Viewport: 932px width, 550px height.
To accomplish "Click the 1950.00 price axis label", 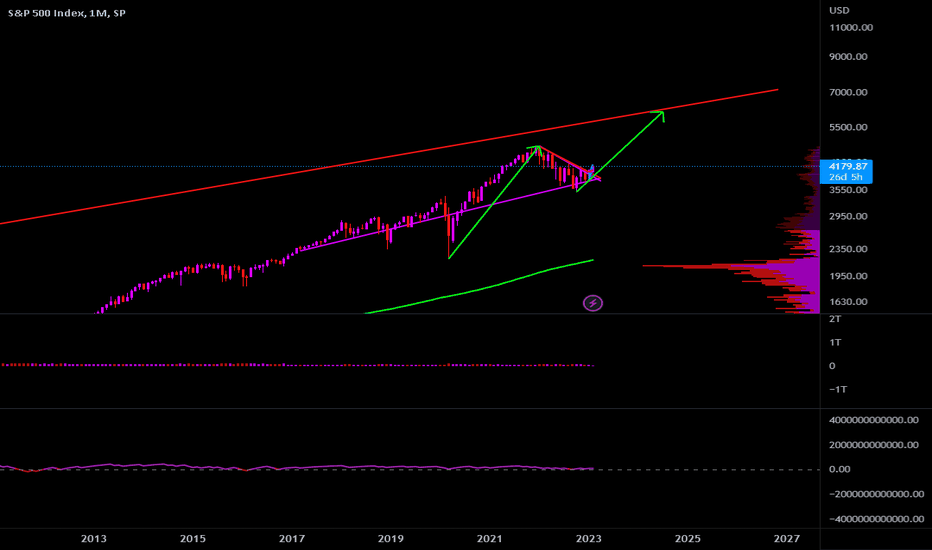I will click(848, 276).
